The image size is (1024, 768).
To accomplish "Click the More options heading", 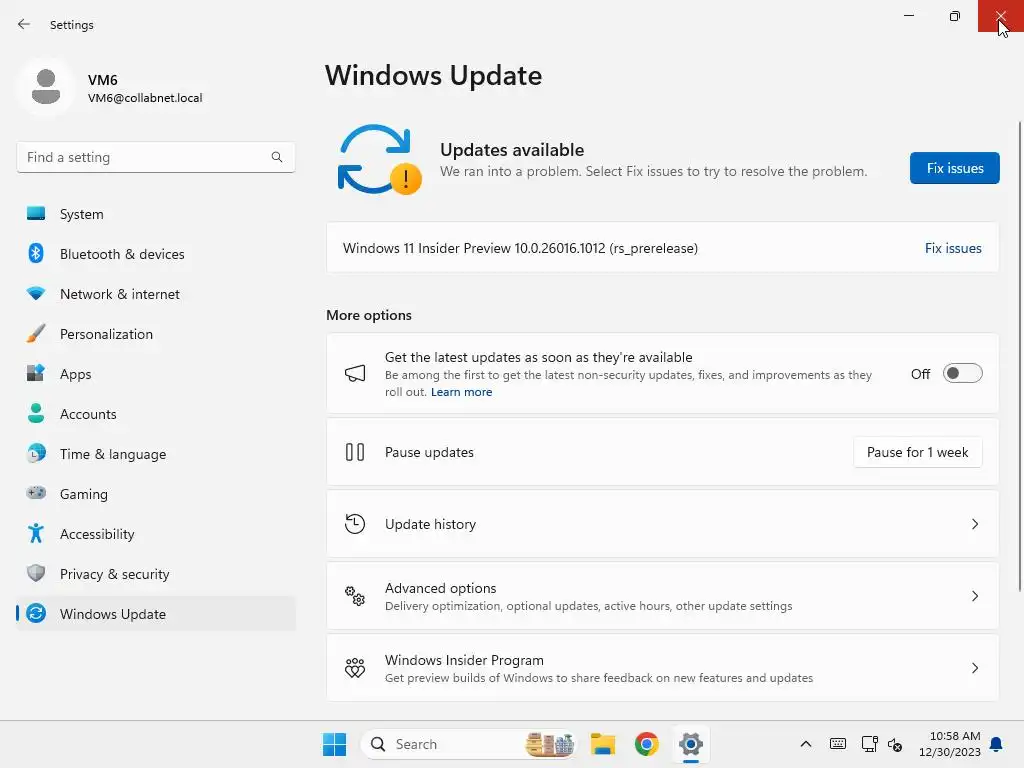I will coord(369,315).
